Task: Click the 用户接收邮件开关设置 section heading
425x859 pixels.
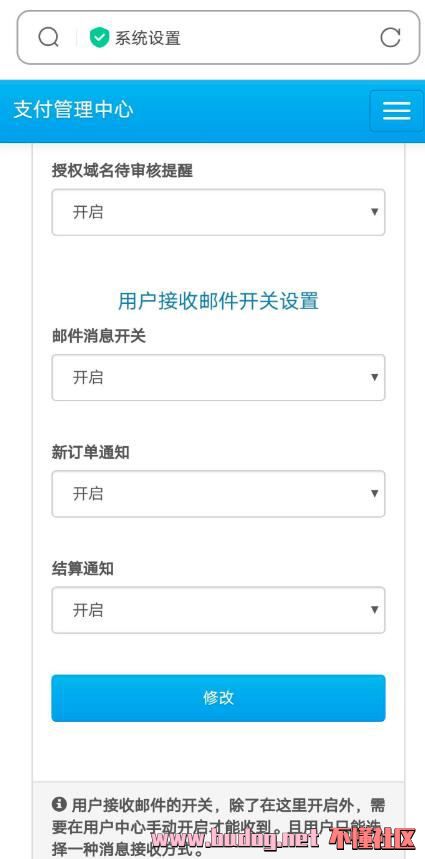Action: click(x=219, y=301)
